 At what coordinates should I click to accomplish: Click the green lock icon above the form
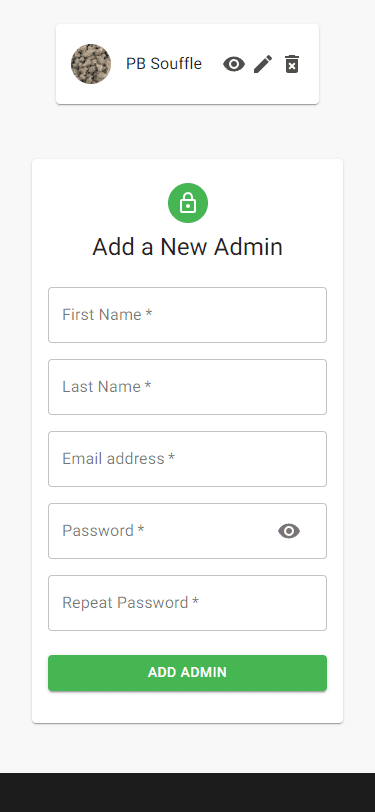click(188, 203)
